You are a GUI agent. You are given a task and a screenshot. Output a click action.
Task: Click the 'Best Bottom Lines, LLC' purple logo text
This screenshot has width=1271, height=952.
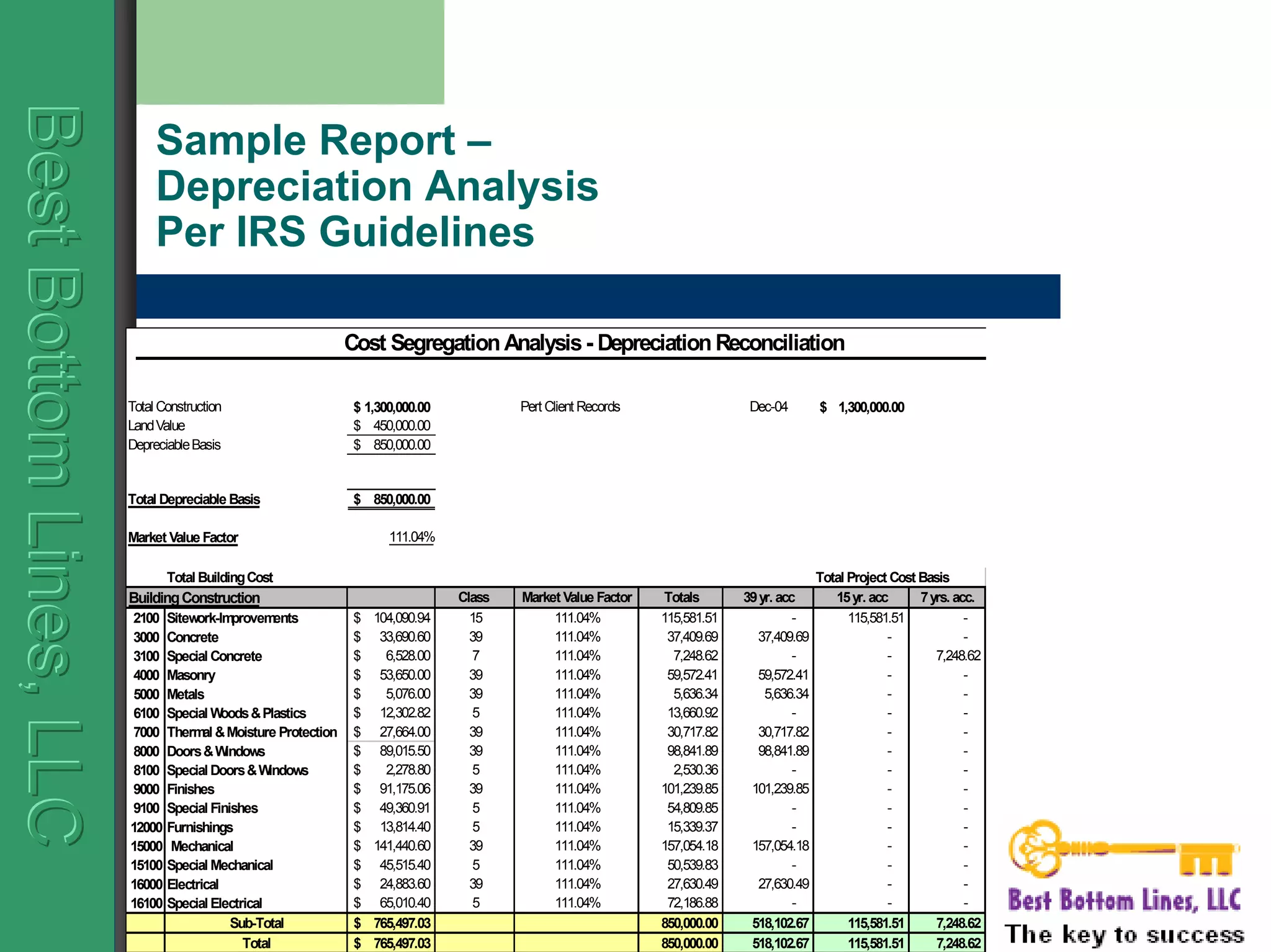point(1124,900)
